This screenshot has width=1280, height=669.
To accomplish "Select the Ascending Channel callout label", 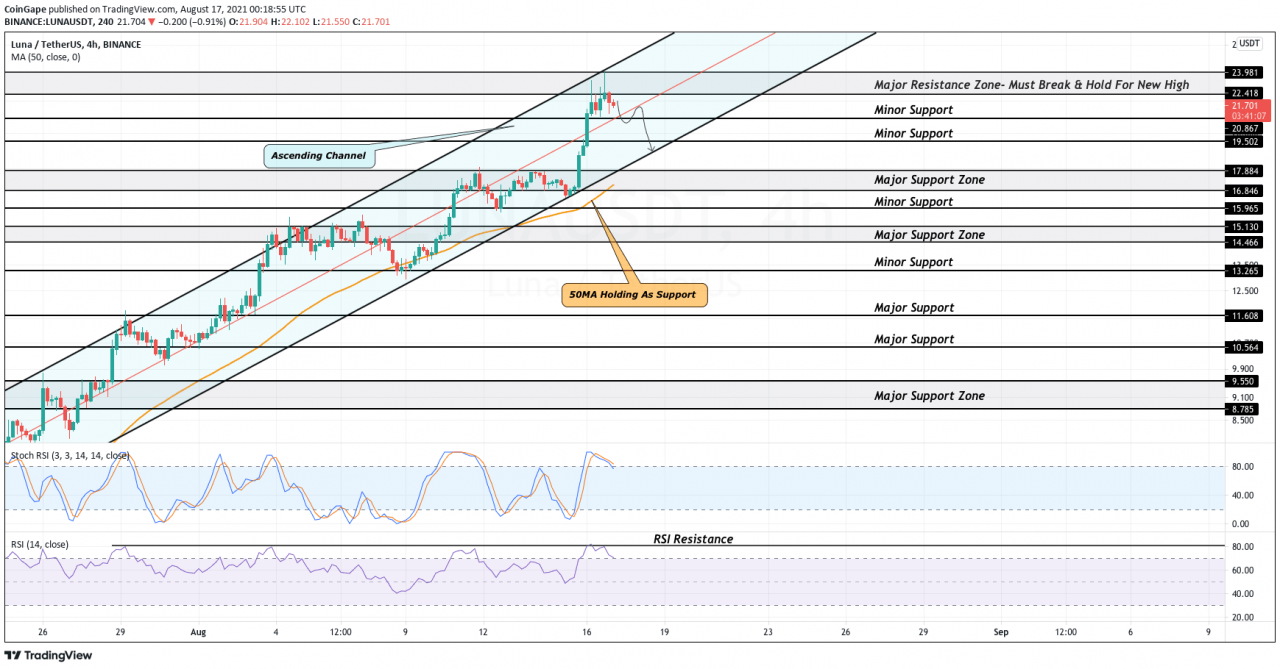I will 318,156.
